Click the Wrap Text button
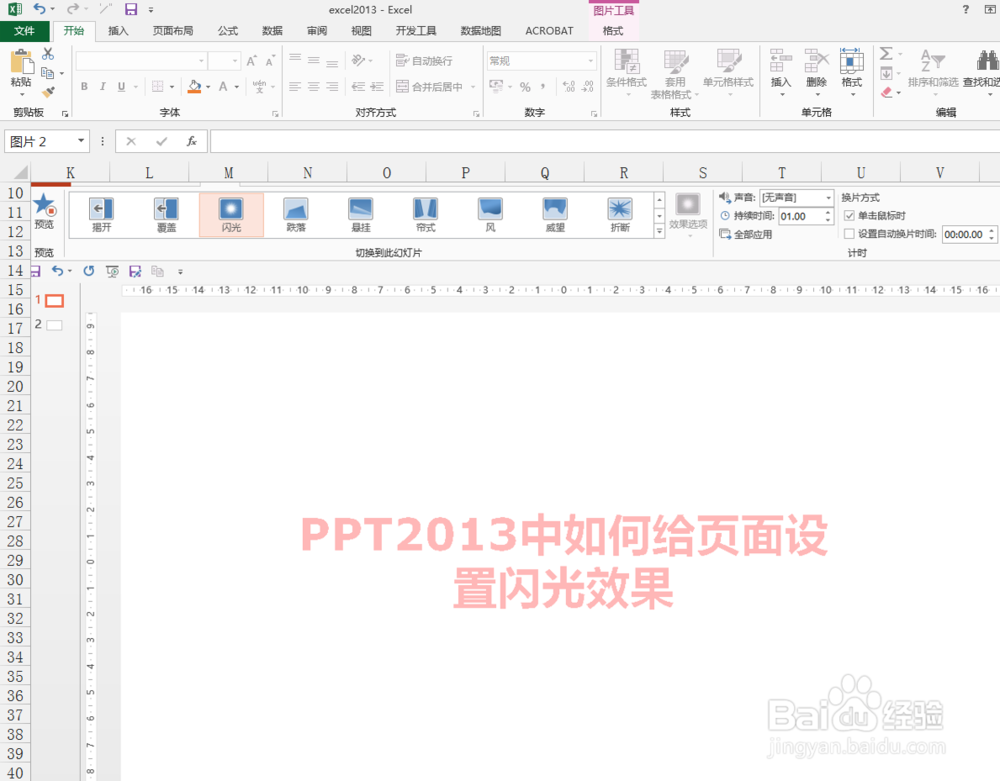 click(x=425, y=61)
